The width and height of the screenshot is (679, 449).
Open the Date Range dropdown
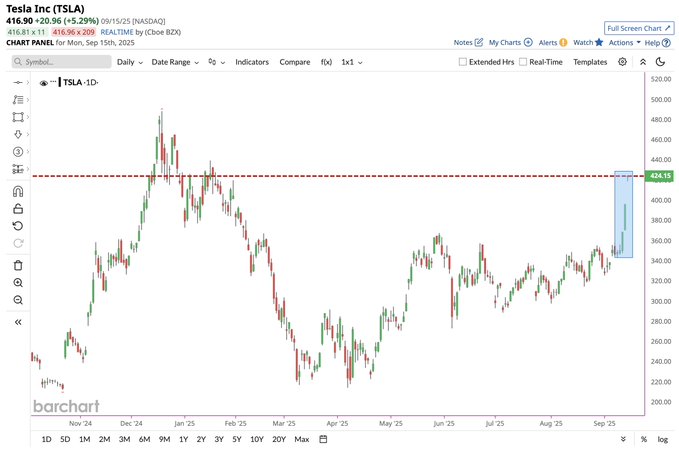(175, 62)
